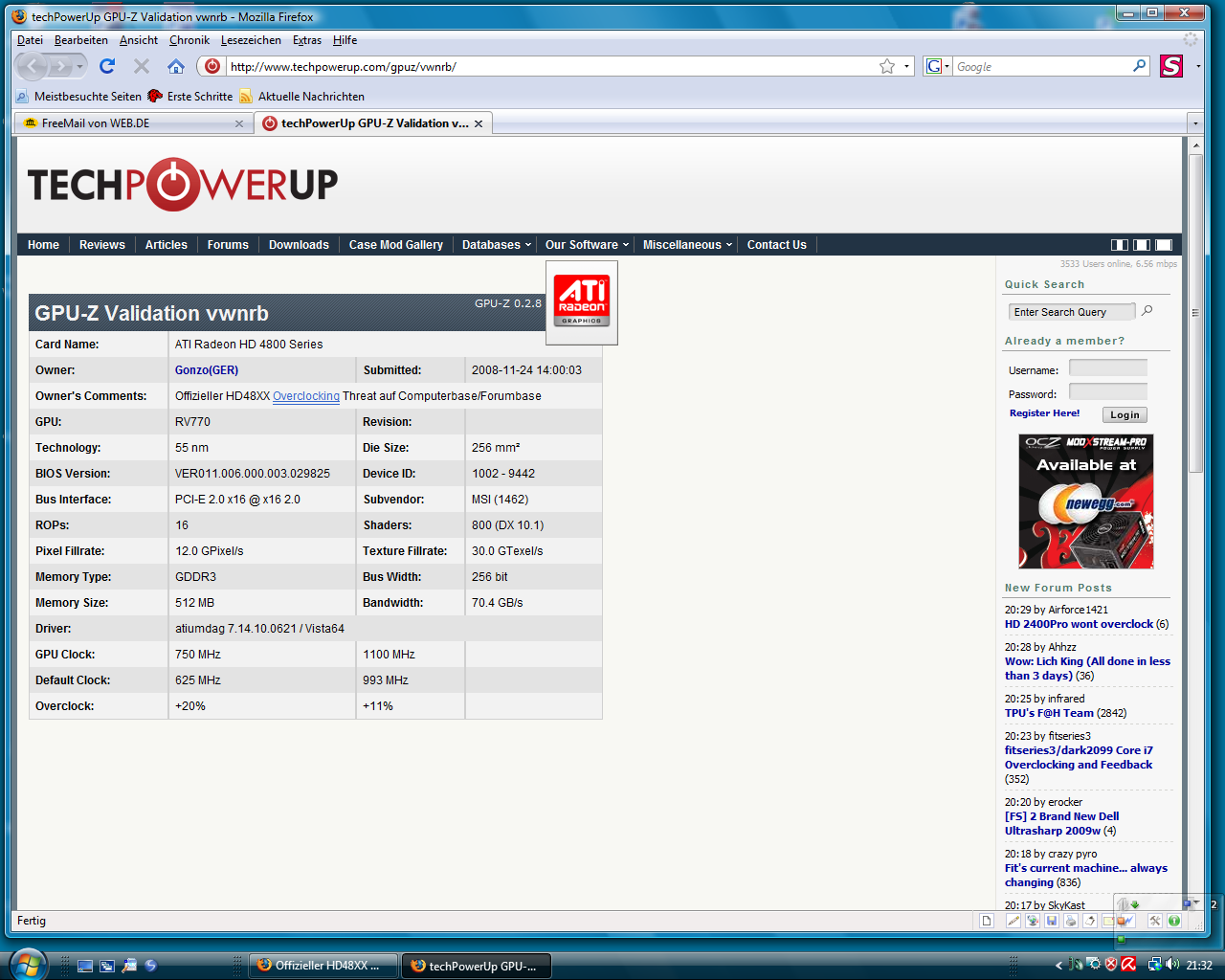The width and height of the screenshot is (1225, 980).
Task: Click the ATI Radeon Graphics logo
Action: click(x=582, y=302)
